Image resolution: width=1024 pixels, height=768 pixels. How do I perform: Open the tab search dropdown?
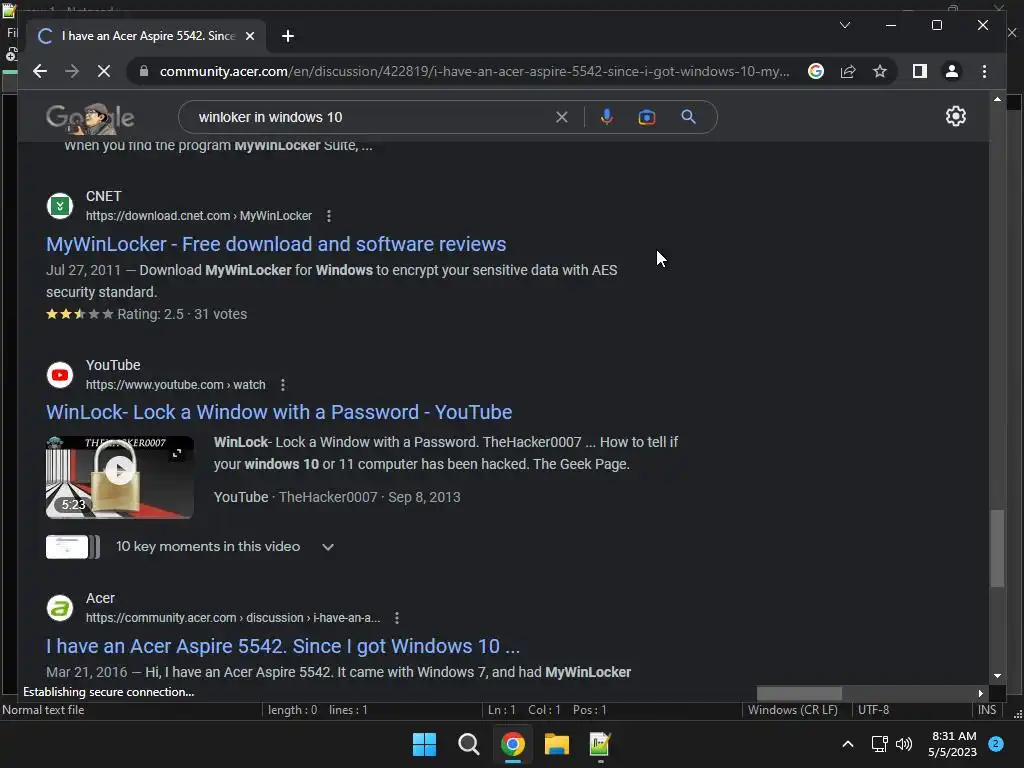(x=844, y=25)
